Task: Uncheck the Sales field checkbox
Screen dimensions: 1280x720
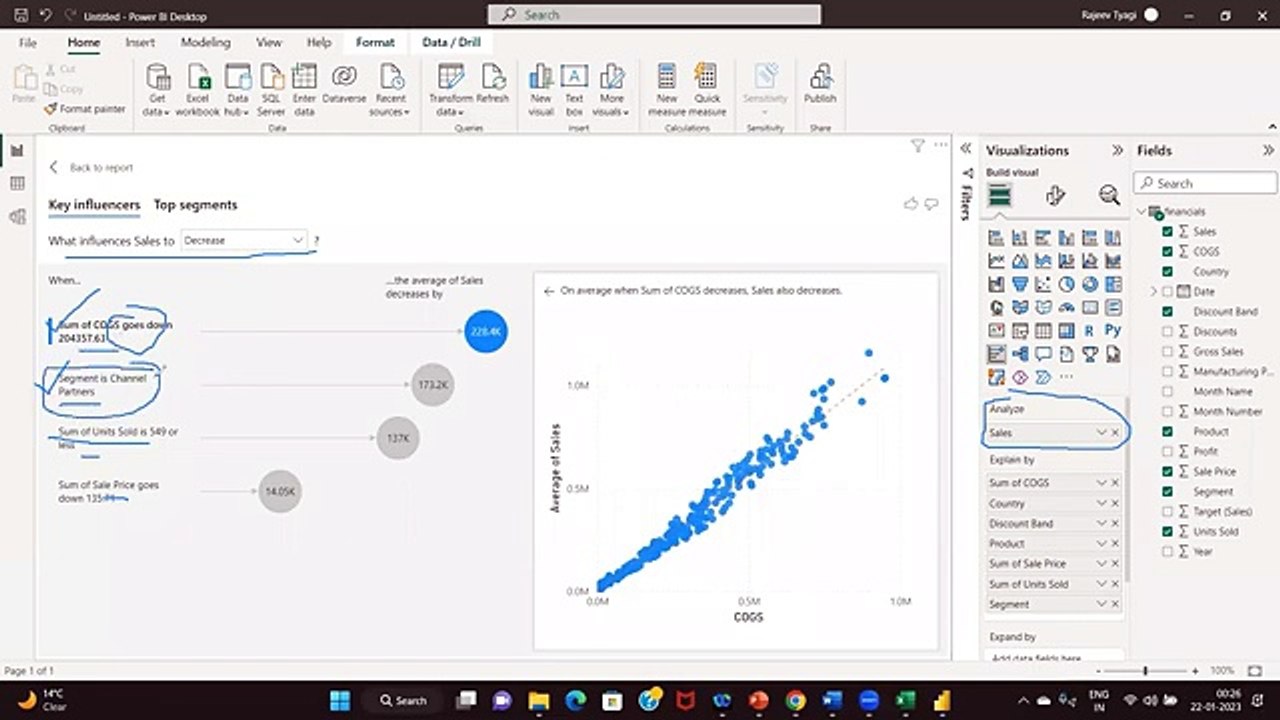Action: (1167, 231)
